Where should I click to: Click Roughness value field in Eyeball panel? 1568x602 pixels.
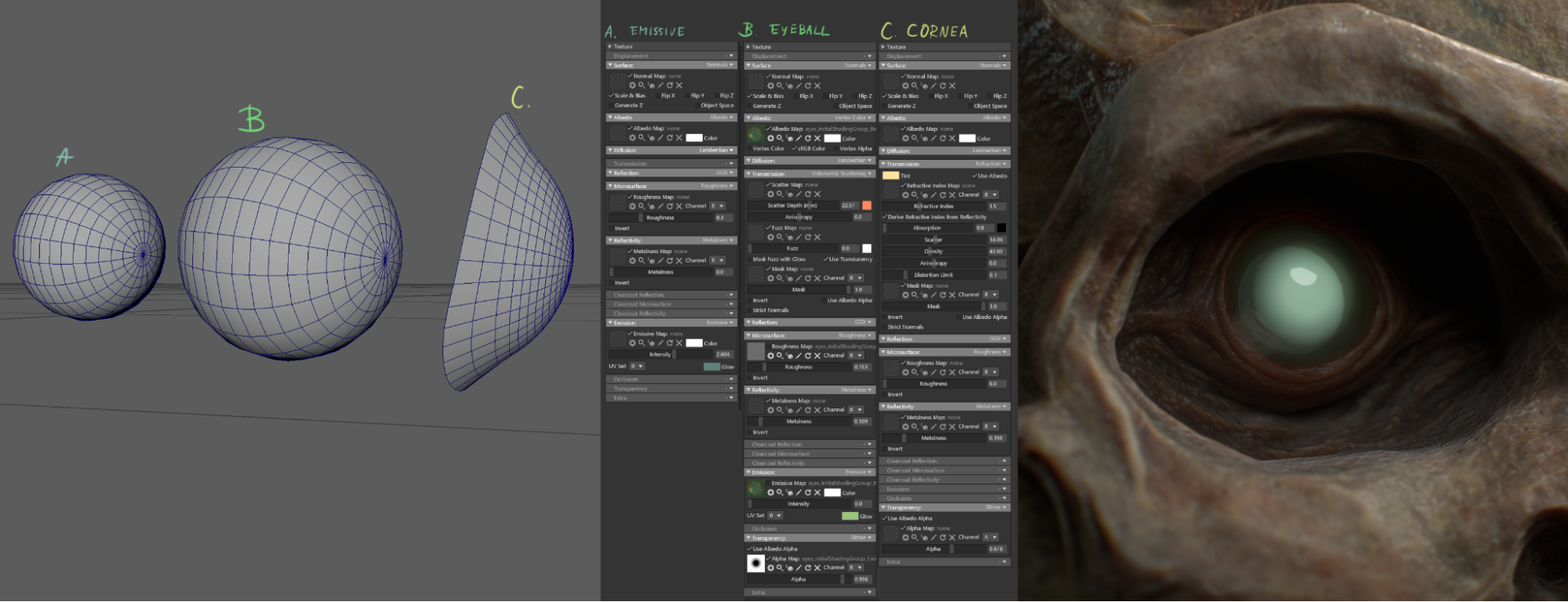[x=861, y=367]
